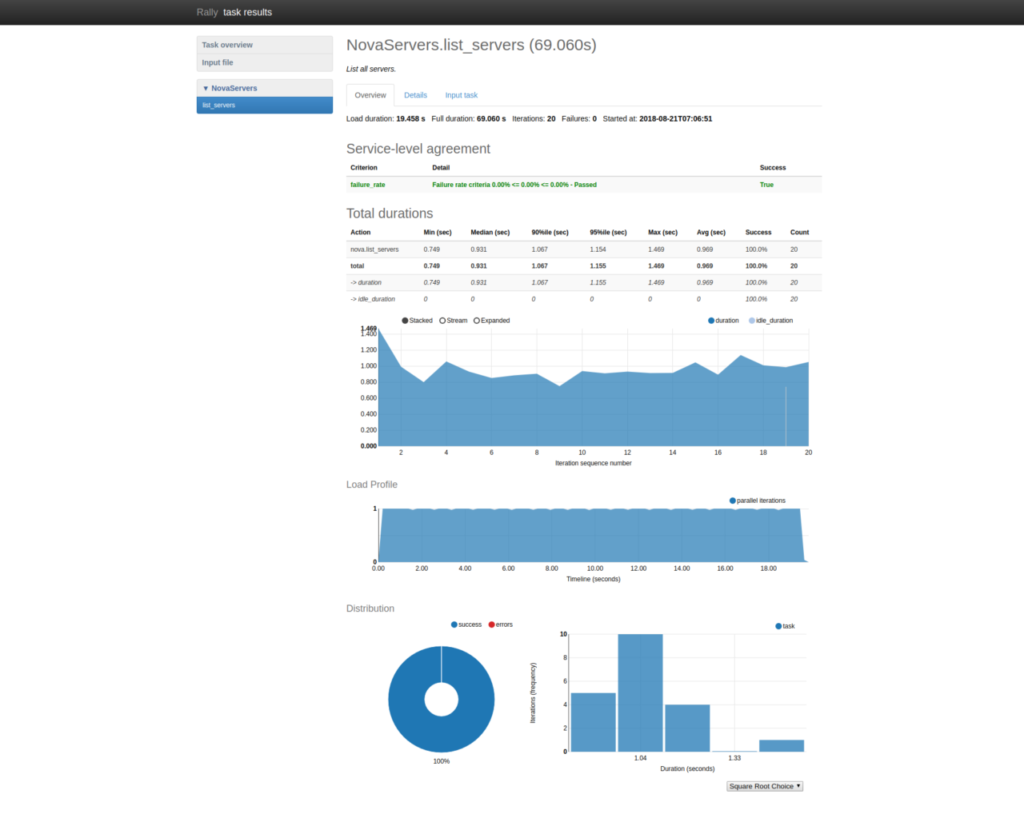Viewport: 1024px width, 818px height.
Task: Toggle the idle_duration series legend dot
Action: tap(752, 321)
